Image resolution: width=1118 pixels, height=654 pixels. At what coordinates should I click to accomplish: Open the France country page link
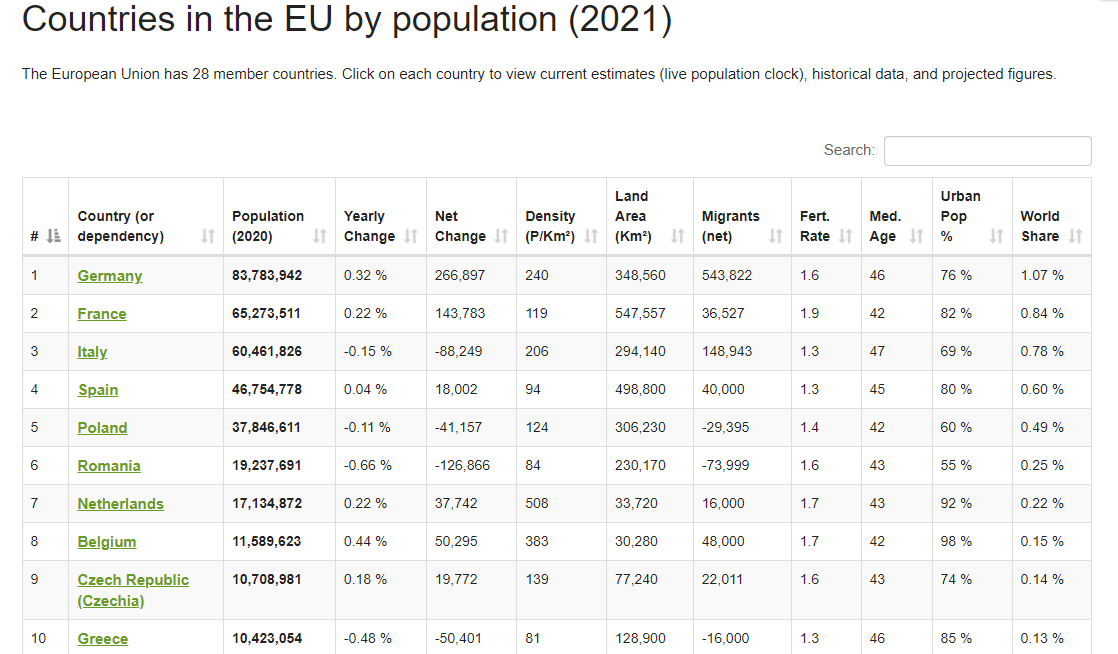pyautogui.click(x=102, y=313)
